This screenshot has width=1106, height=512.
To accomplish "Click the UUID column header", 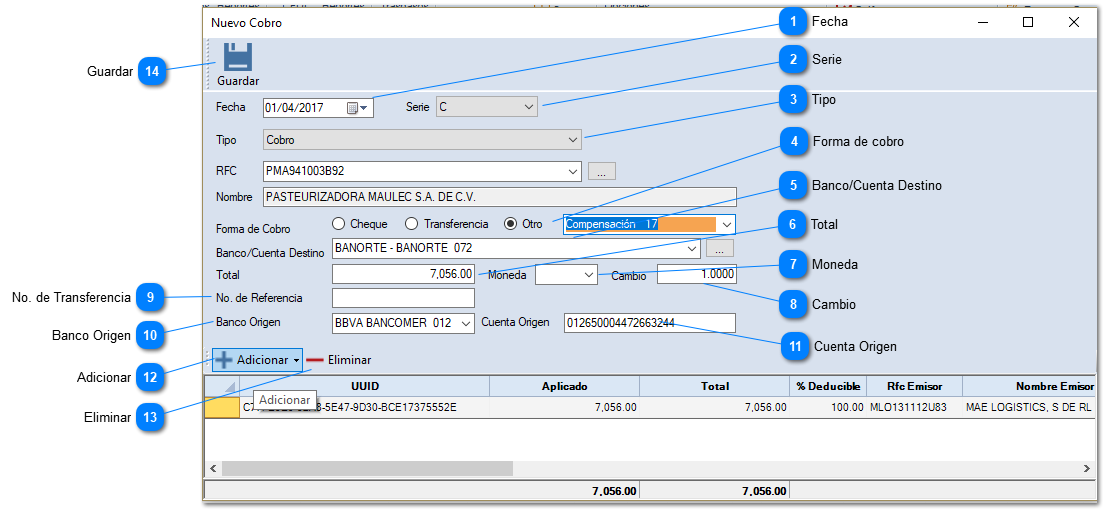I will [x=365, y=386].
